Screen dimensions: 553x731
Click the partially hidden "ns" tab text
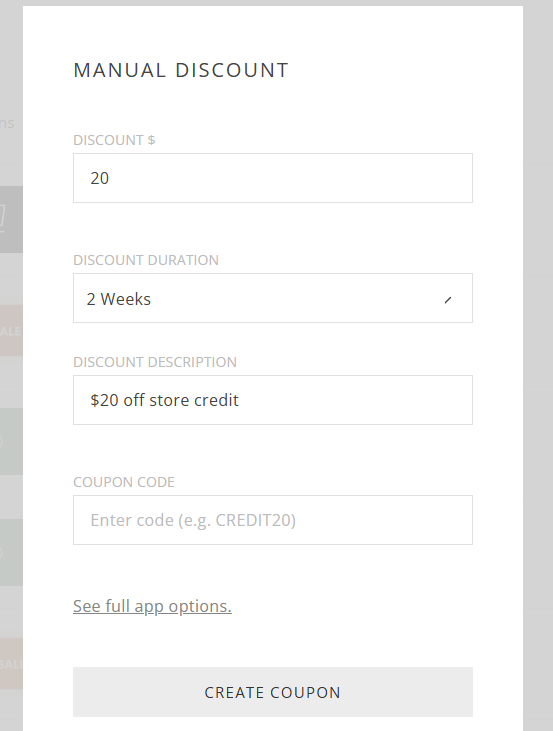[x=7, y=124]
